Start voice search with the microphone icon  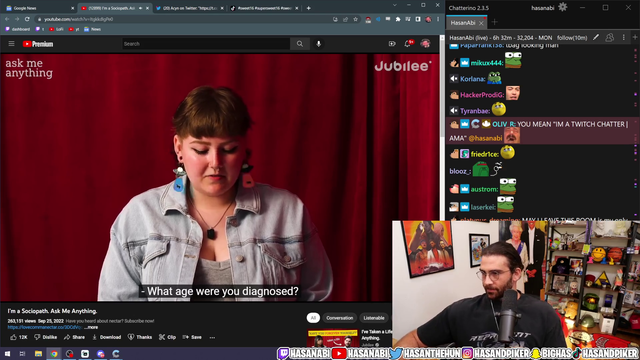pyautogui.click(x=319, y=44)
